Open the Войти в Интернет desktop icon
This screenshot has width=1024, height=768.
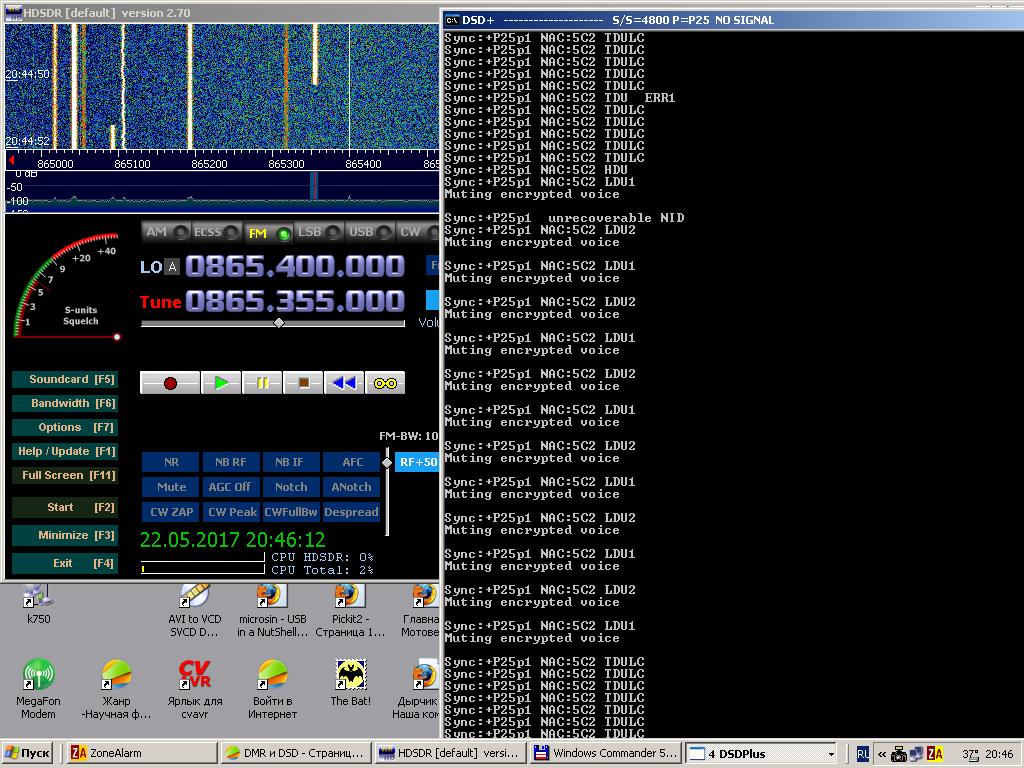tap(272, 689)
